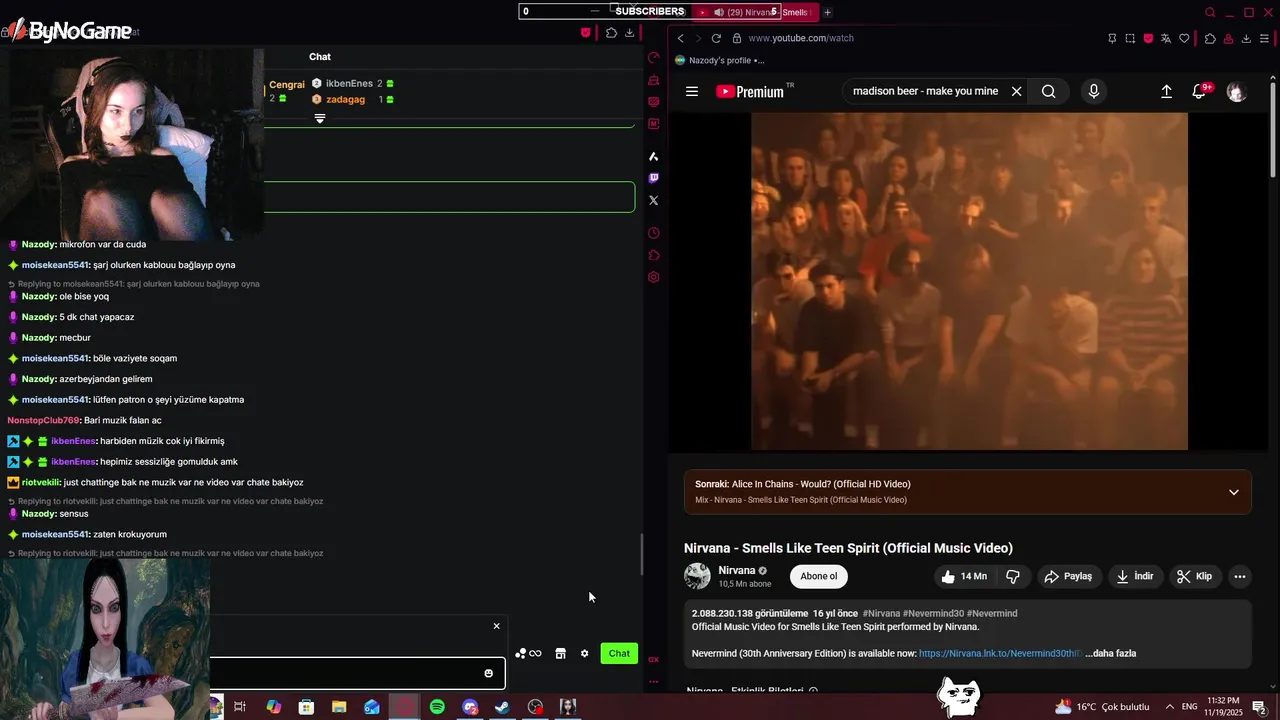The width and height of the screenshot is (1280, 720).
Task: Open Spotify from the taskbar
Action: [437, 707]
